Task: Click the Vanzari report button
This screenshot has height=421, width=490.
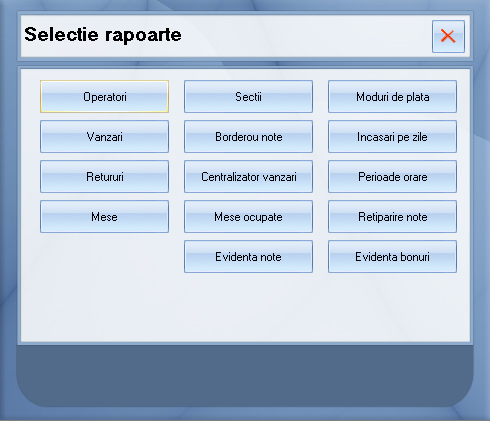Action: click(x=104, y=137)
